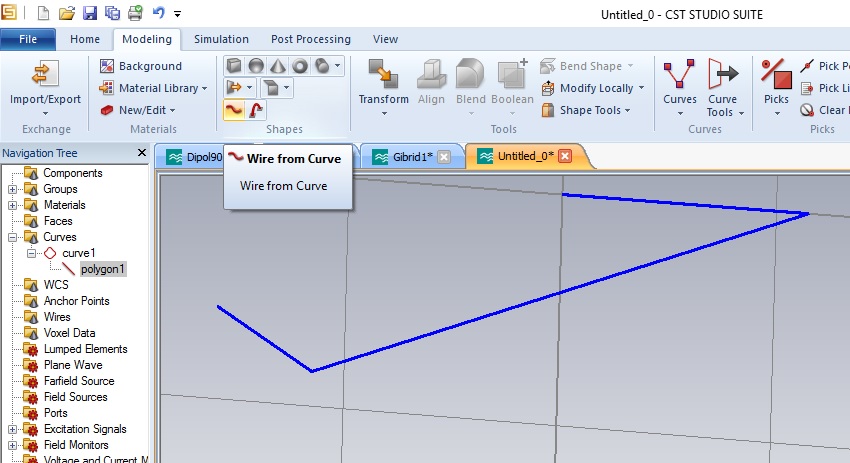Open the Transform tool
The height and width of the screenshot is (463, 850).
pyautogui.click(x=384, y=87)
